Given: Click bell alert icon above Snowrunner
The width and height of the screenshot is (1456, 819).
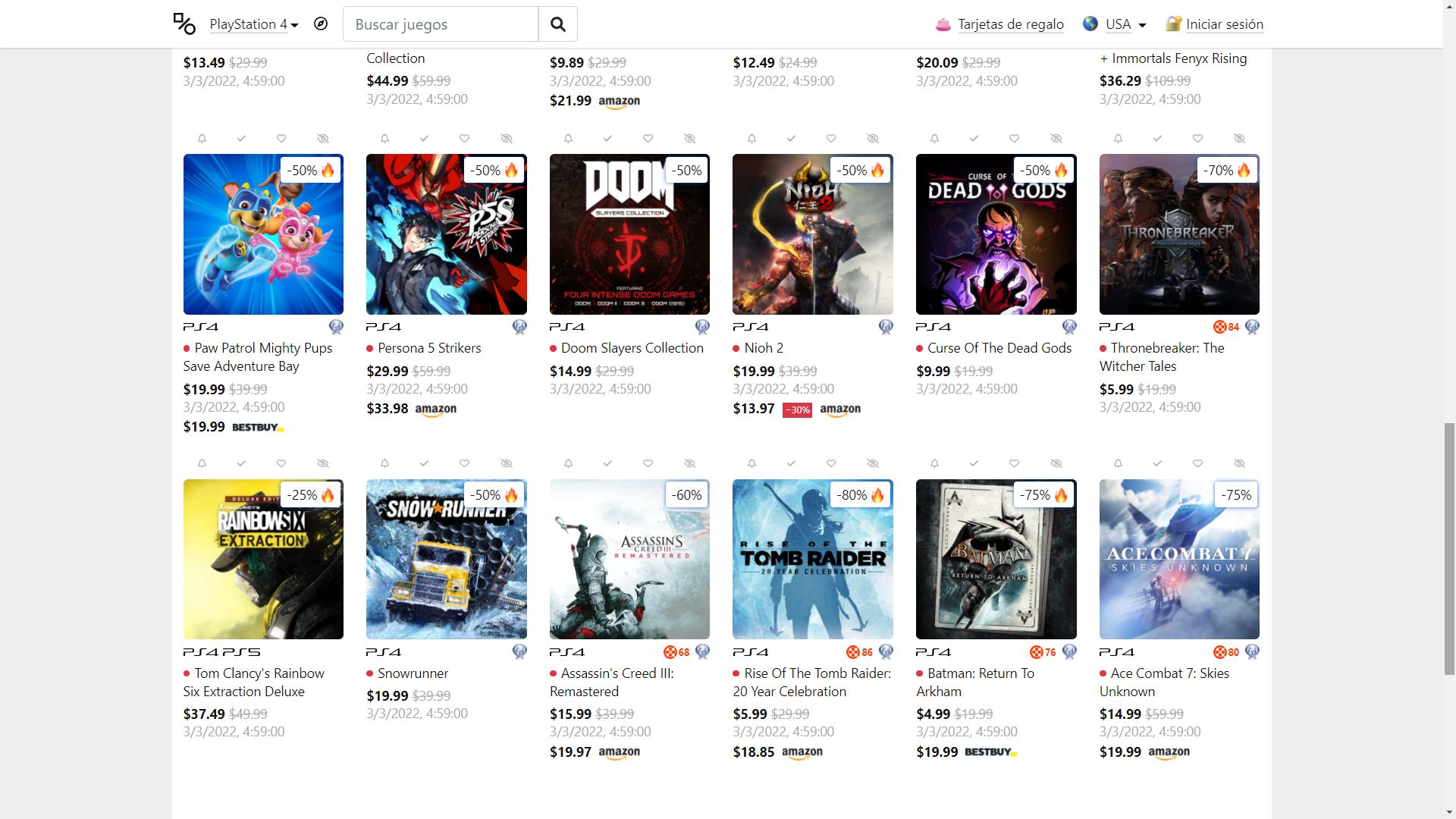Looking at the screenshot, I should (385, 463).
